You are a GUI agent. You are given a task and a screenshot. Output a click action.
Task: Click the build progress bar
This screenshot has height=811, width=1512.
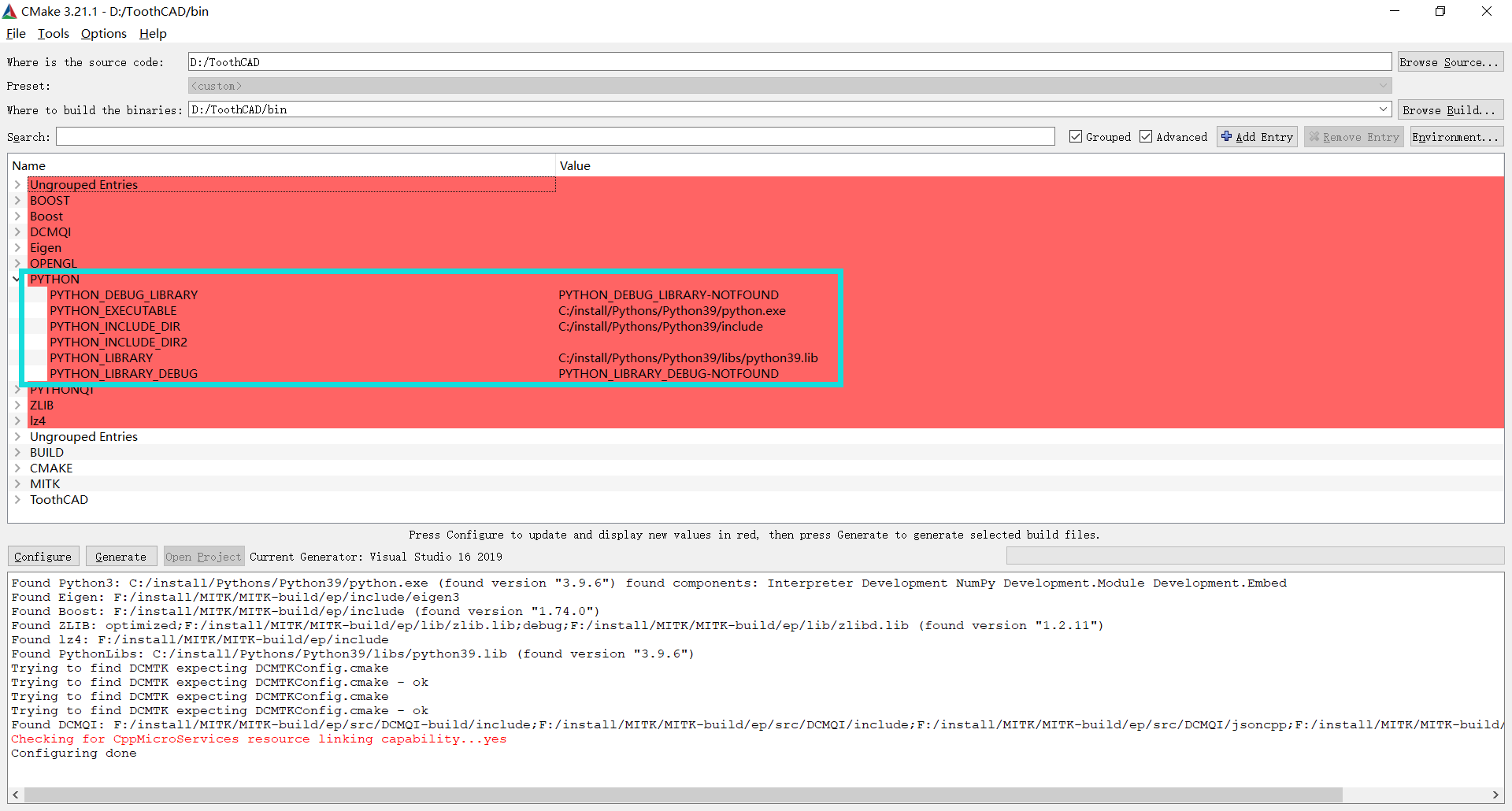(1255, 556)
